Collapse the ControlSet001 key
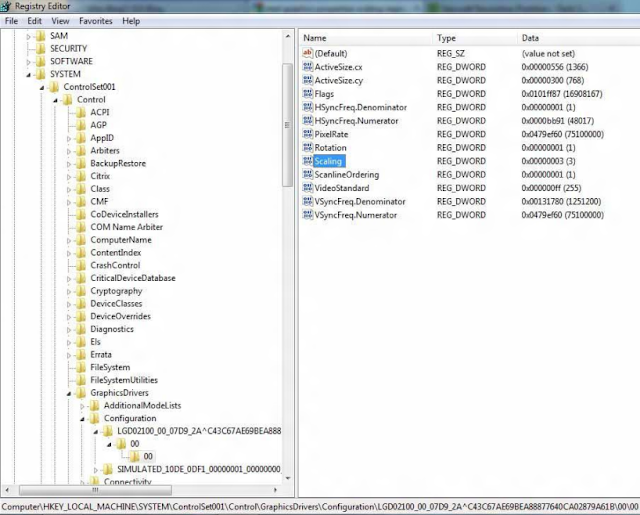 (42, 88)
